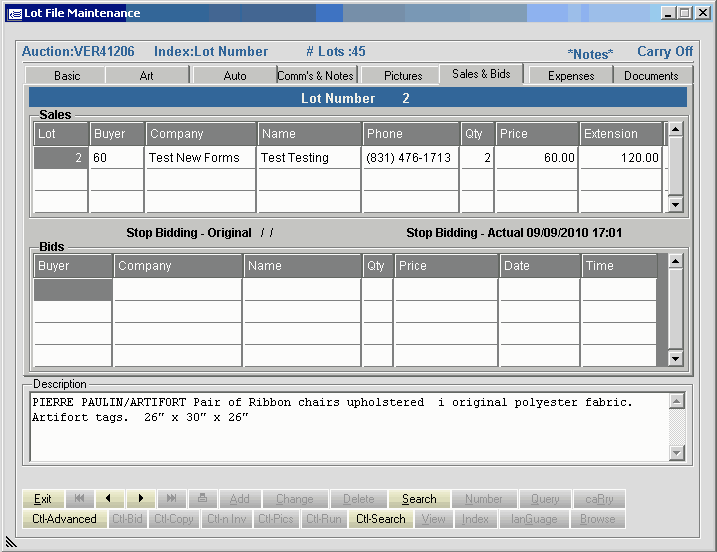Image resolution: width=717 pixels, height=552 pixels.
Task: Switch to the Expenses tab
Action: pyautogui.click(x=571, y=76)
